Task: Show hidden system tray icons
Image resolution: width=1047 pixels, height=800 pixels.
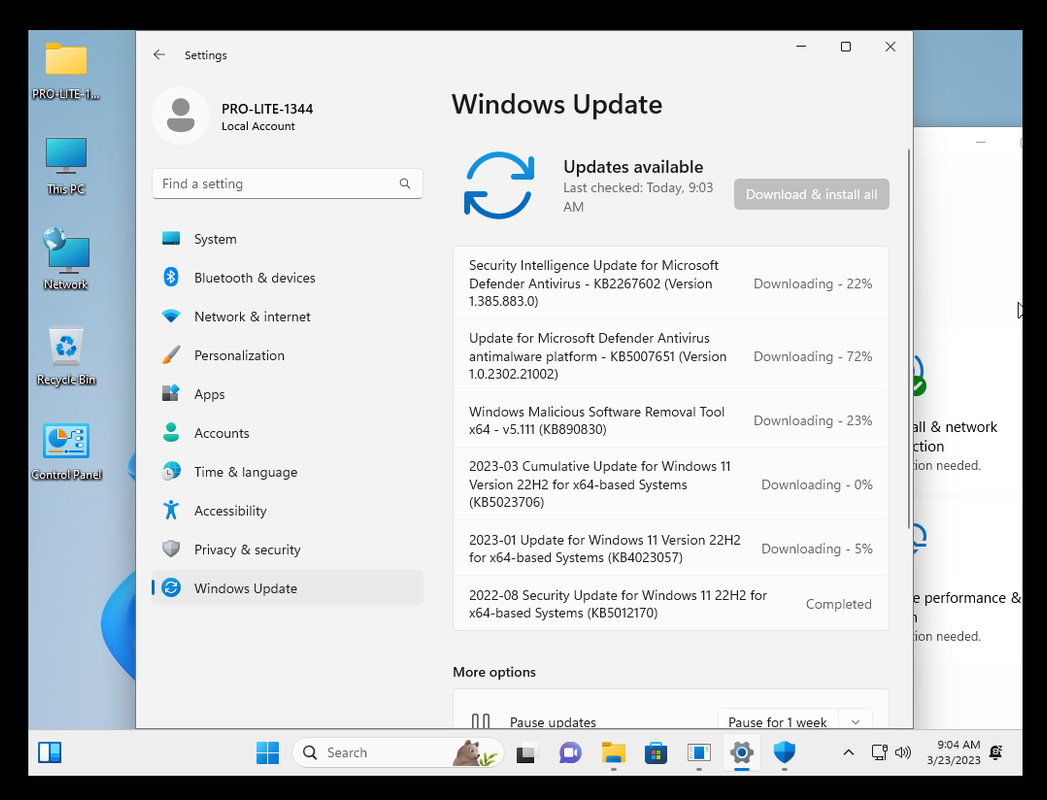Action: tap(848, 753)
